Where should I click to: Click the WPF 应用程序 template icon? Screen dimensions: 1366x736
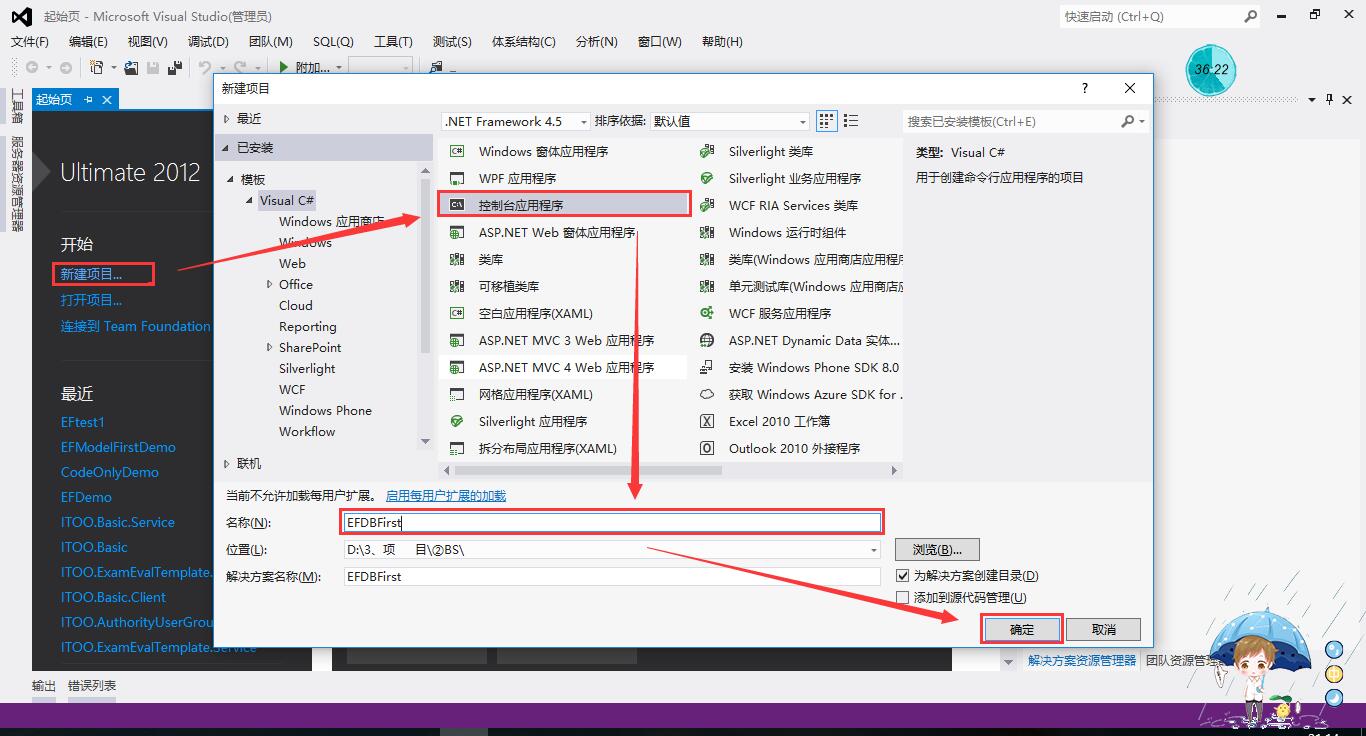[x=457, y=178]
